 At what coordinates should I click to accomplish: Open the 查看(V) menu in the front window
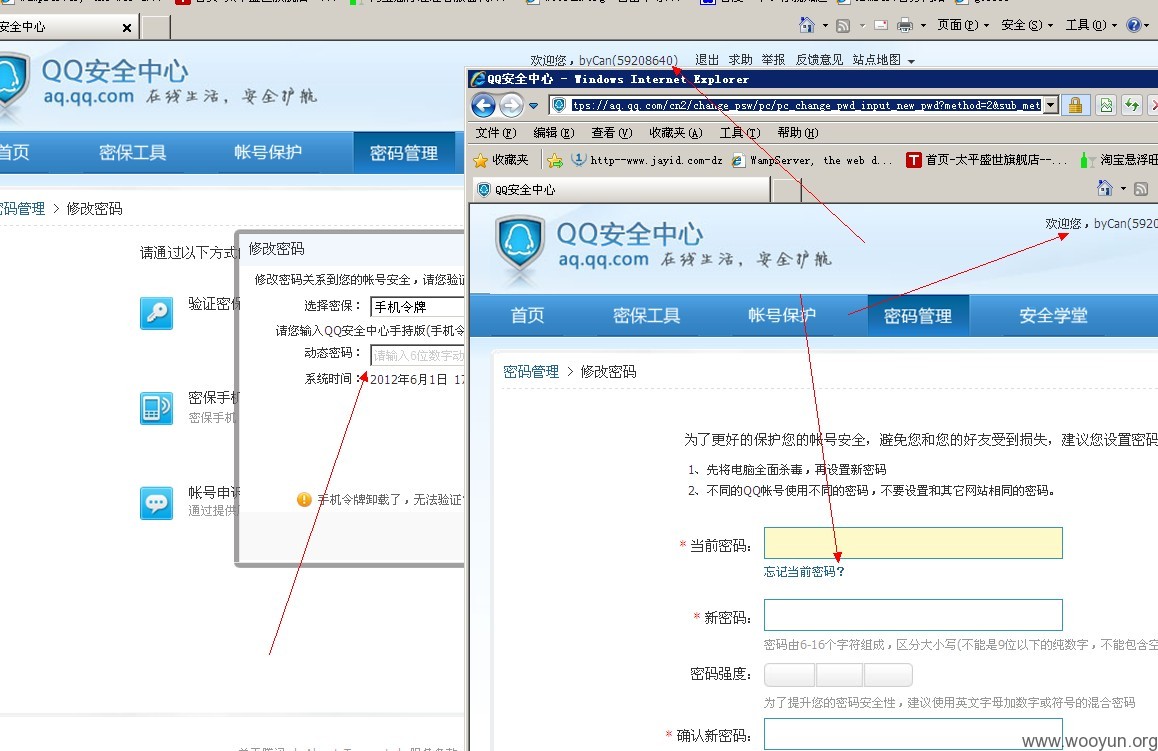pyautogui.click(x=611, y=133)
